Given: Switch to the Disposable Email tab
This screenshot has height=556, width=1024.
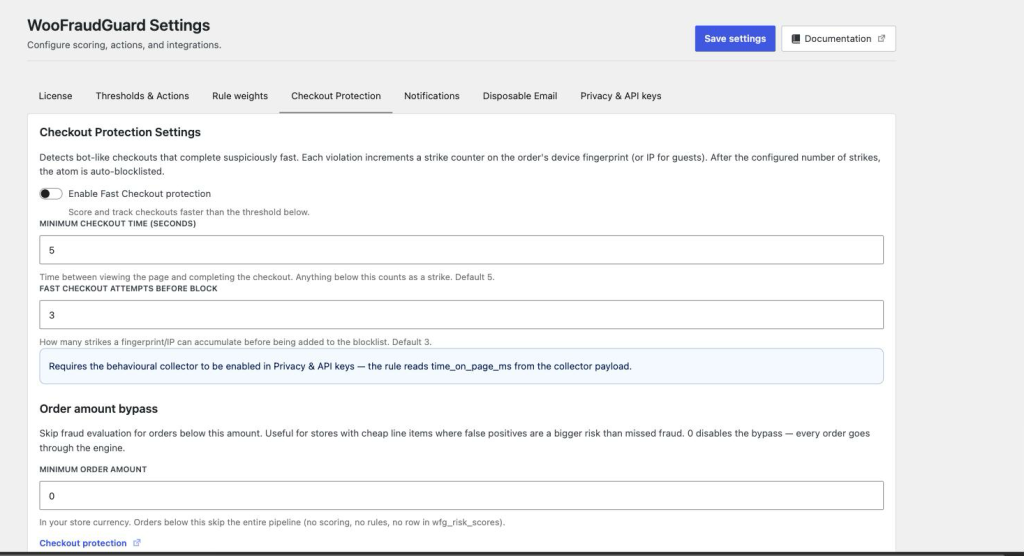Looking at the screenshot, I should pyautogui.click(x=520, y=96).
